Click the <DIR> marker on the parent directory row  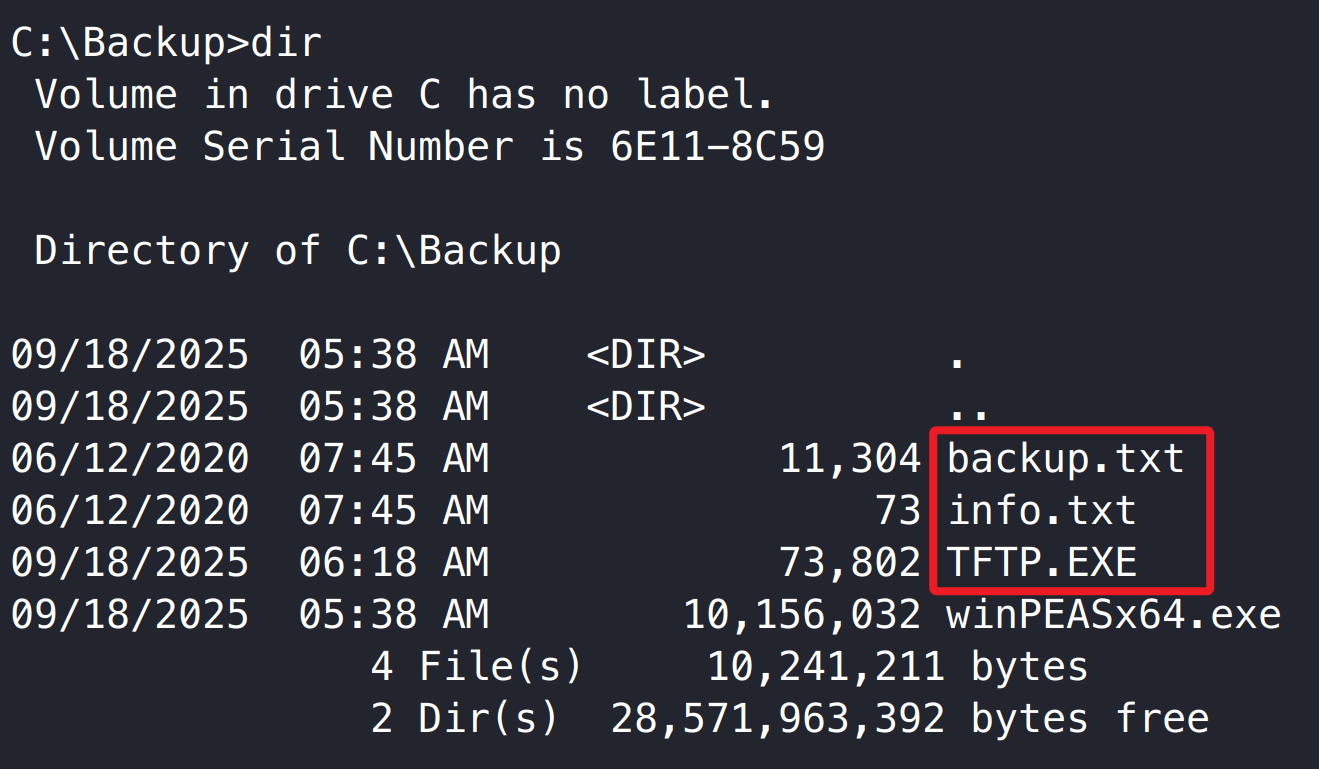pyautogui.click(x=646, y=408)
